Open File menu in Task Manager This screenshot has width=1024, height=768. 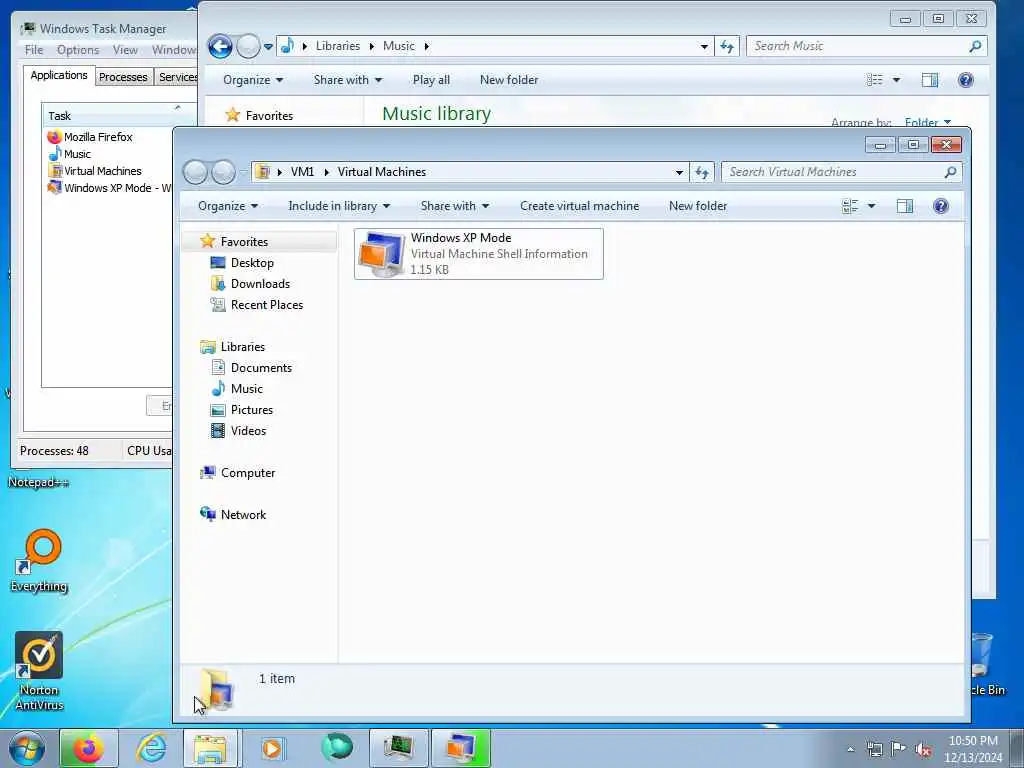pyautogui.click(x=34, y=50)
